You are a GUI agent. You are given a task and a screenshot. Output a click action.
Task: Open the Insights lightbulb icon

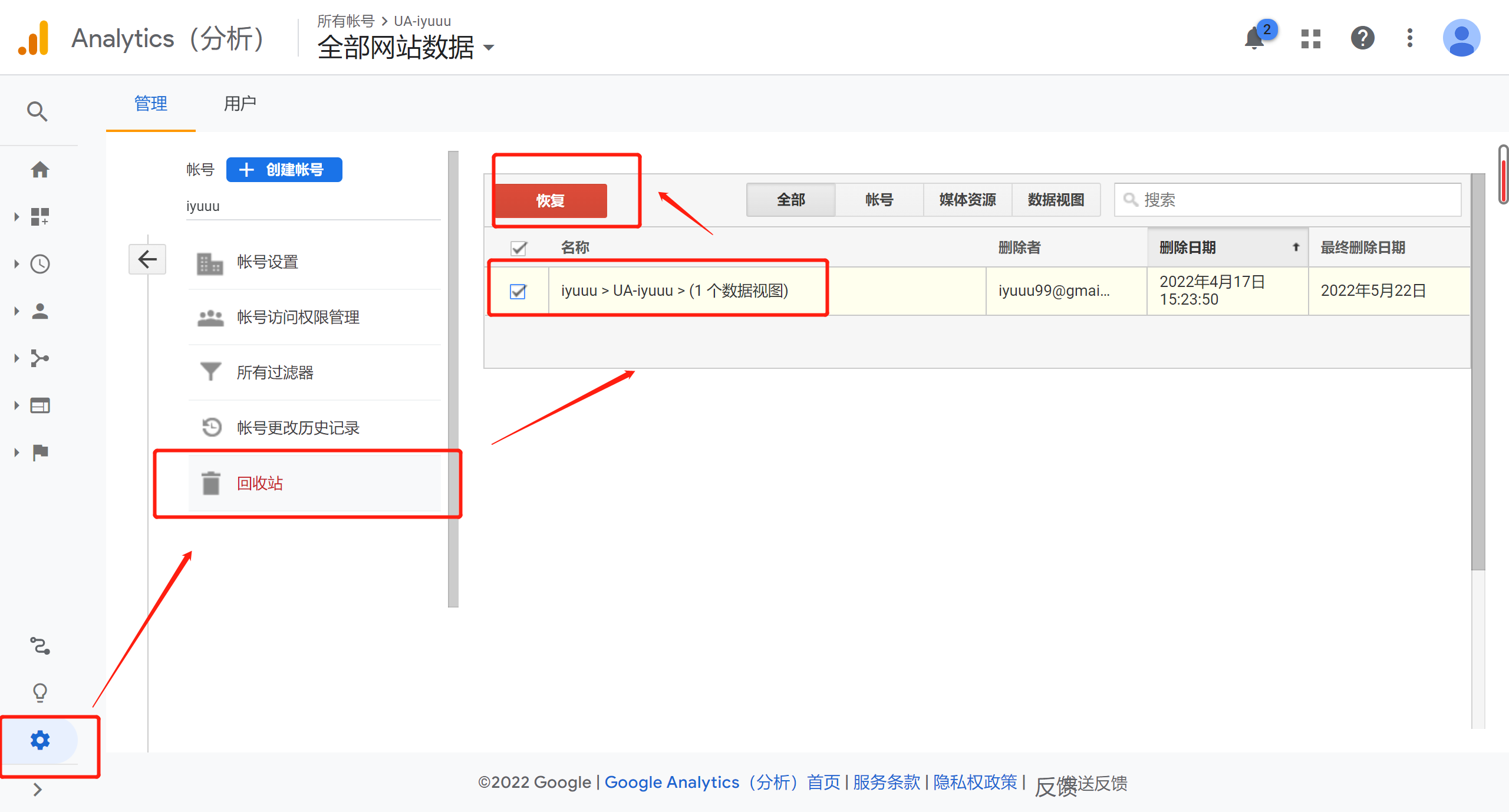(39, 692)
